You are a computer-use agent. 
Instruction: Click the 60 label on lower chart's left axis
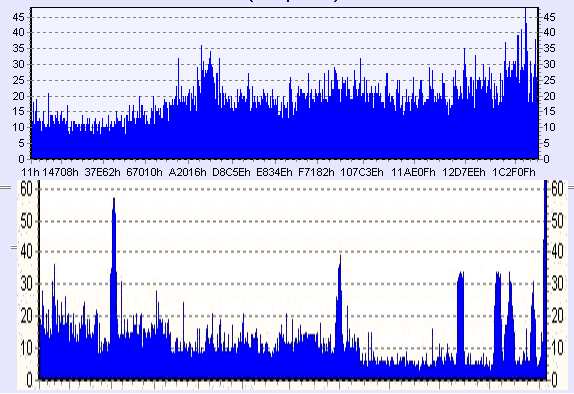[x=27, y=189]
